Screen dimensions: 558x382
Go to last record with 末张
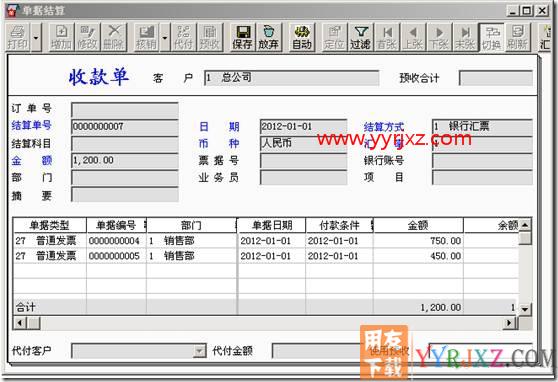click(465, 37)
